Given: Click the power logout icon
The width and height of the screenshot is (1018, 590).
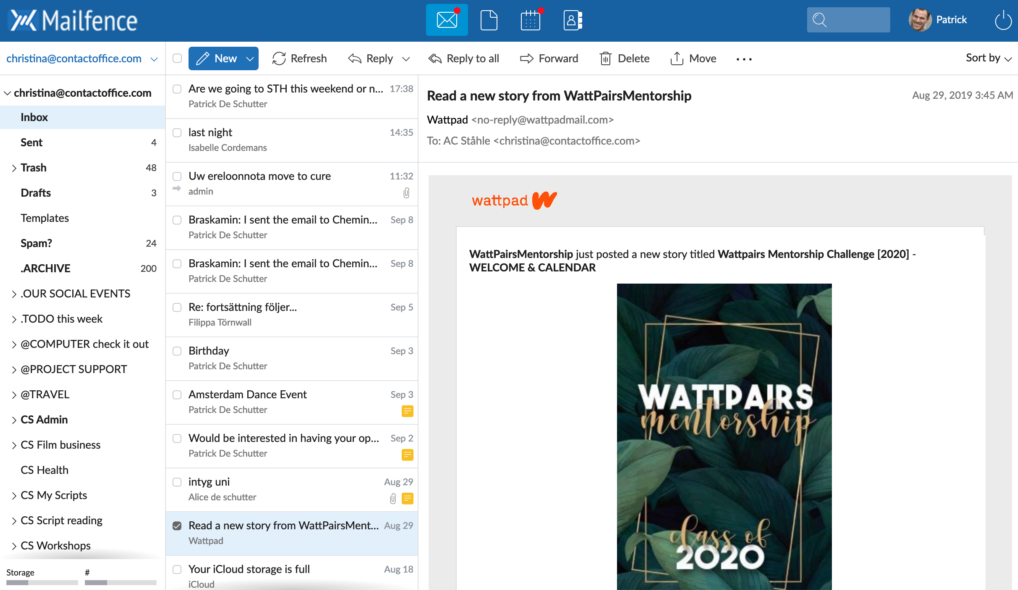Looking at the screenshot, I should coord(1002,20).
